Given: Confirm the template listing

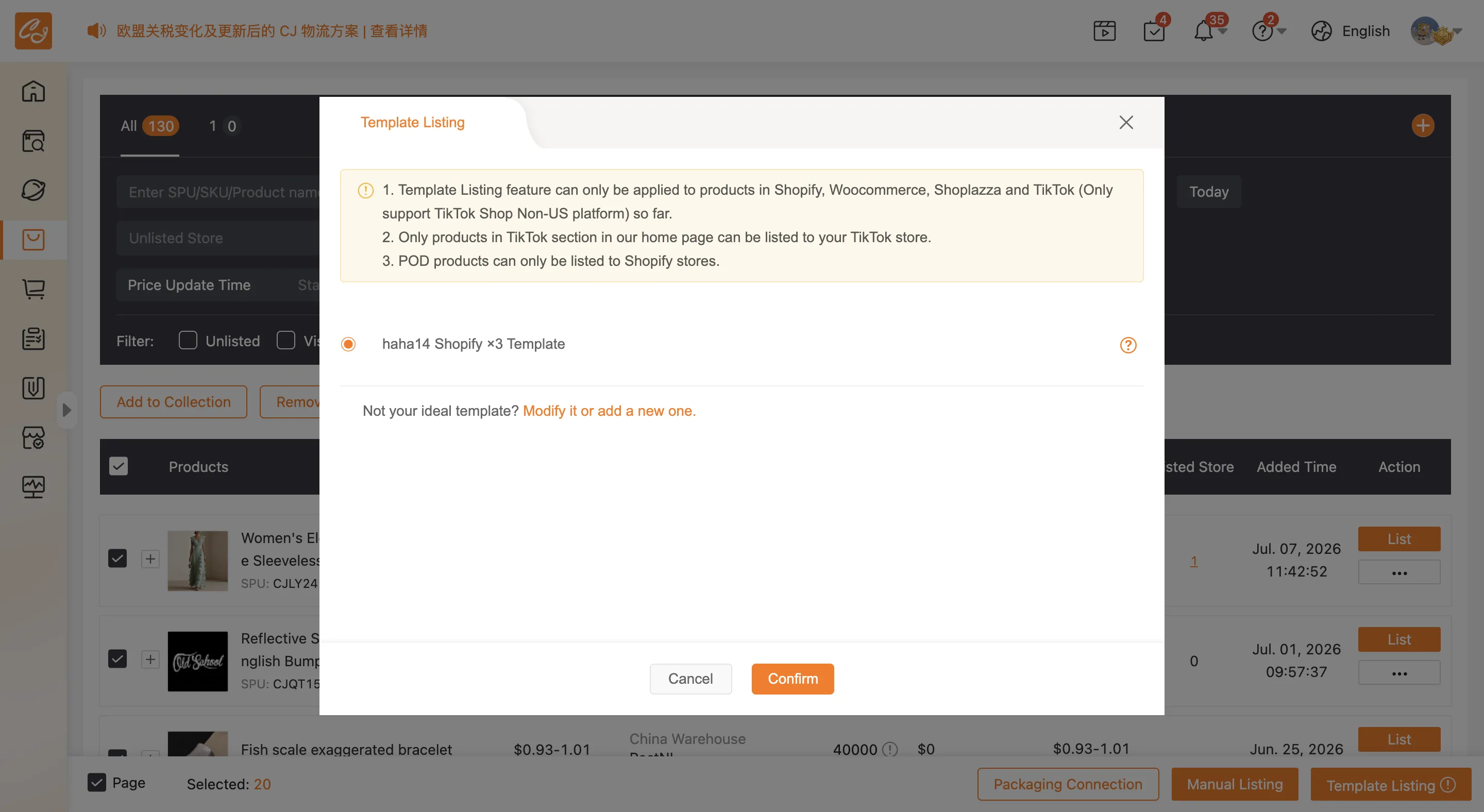Looking at the screenshot, I should 792,679.
